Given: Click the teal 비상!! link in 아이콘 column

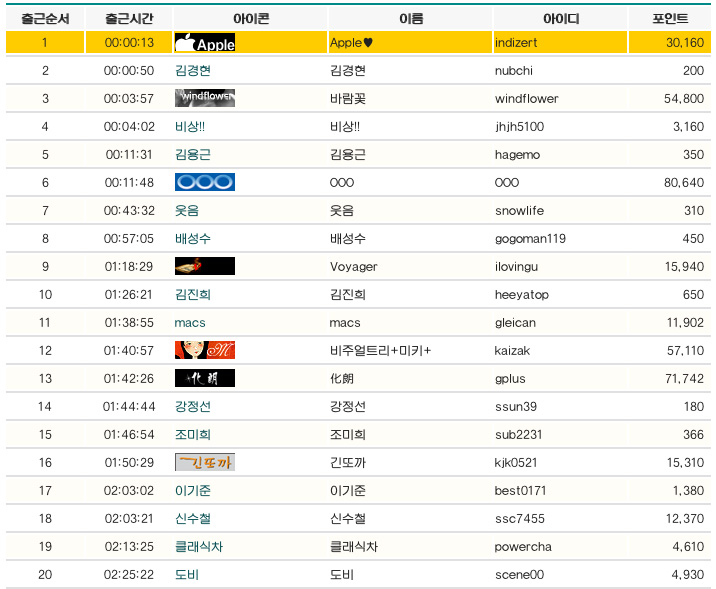Looking at the screenshot, I should [x=190, y=127].
